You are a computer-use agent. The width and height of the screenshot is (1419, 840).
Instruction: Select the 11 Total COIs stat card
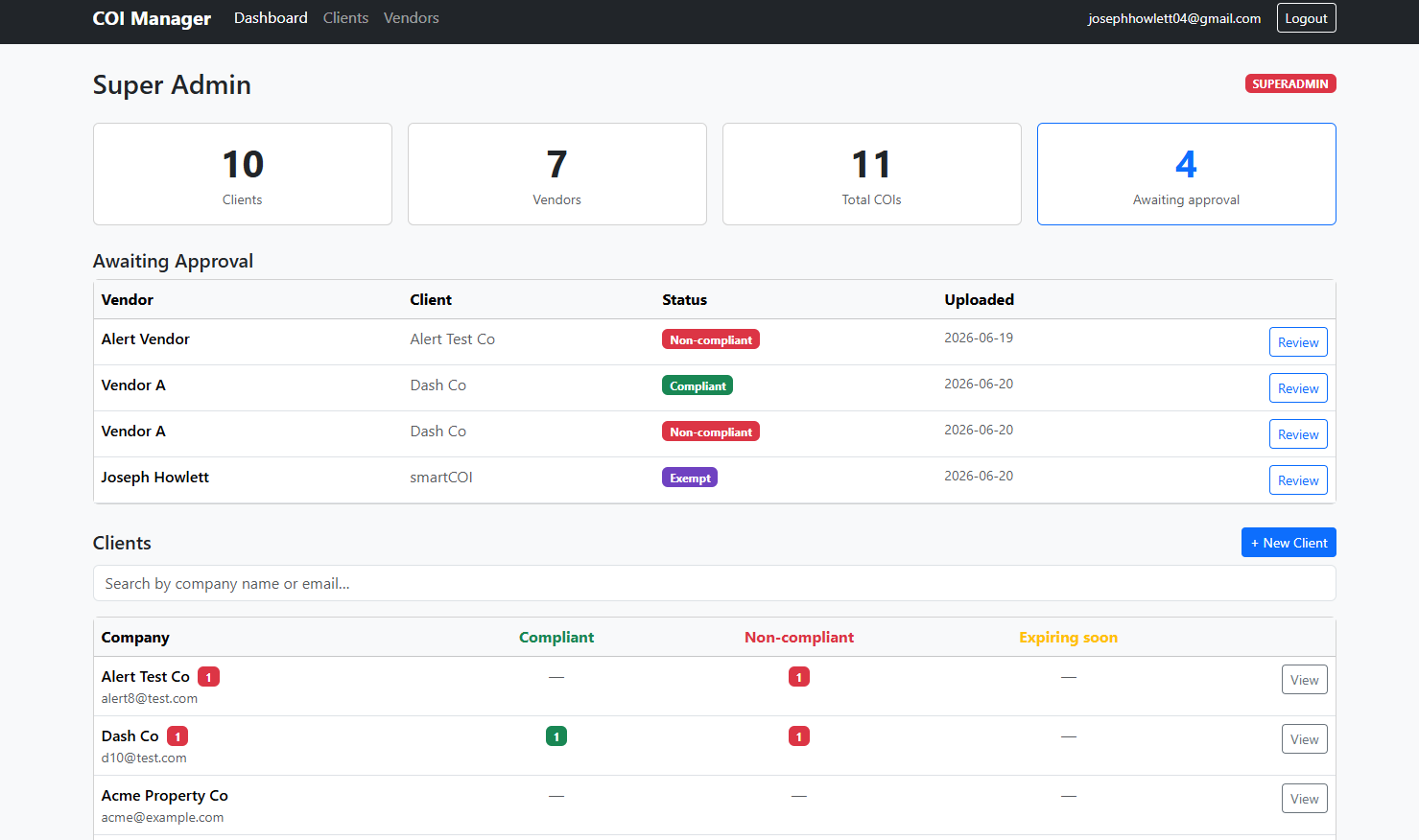tap(872, 175)
